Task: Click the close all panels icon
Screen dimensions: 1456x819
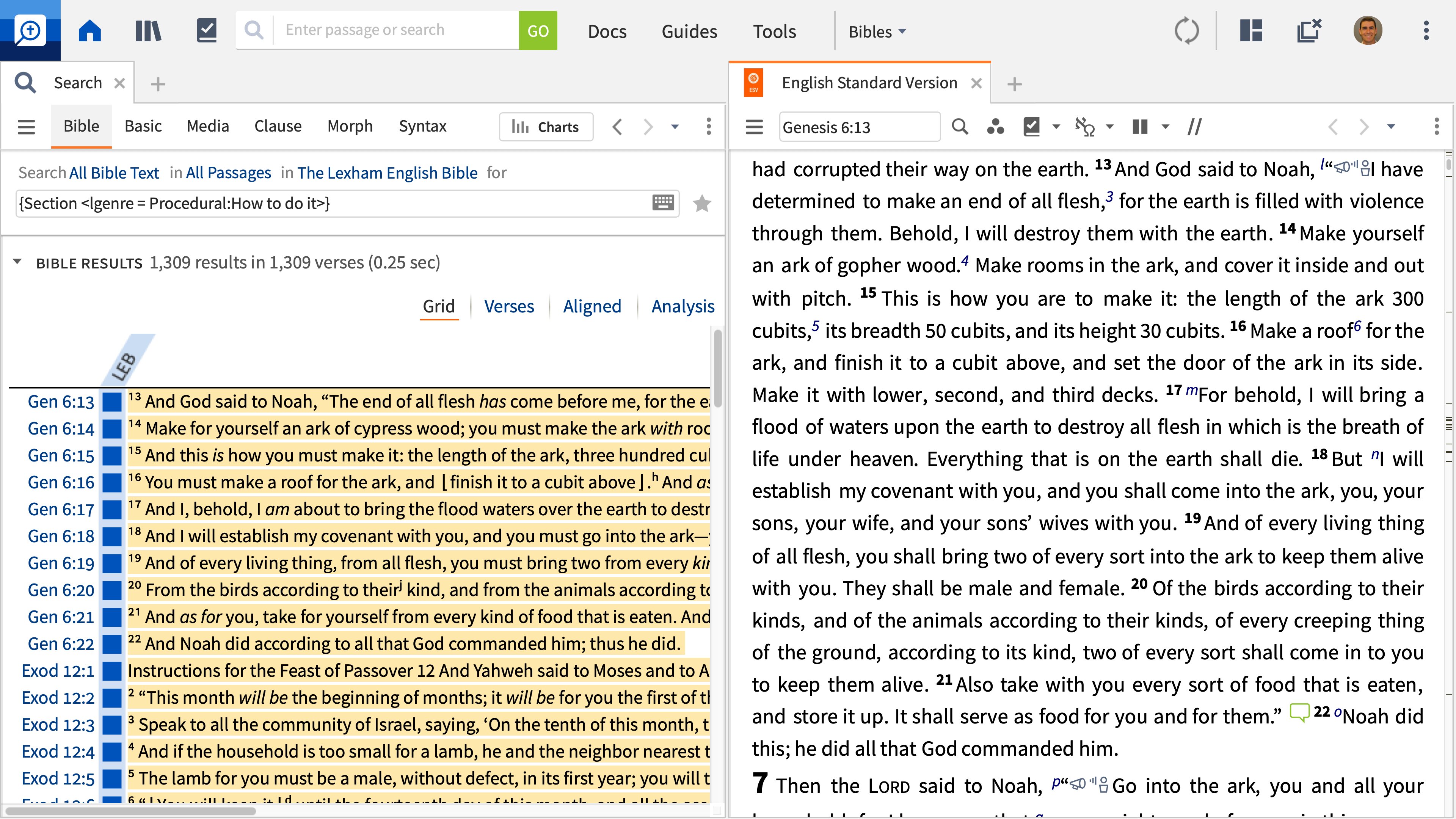Action: [1309, 30]
